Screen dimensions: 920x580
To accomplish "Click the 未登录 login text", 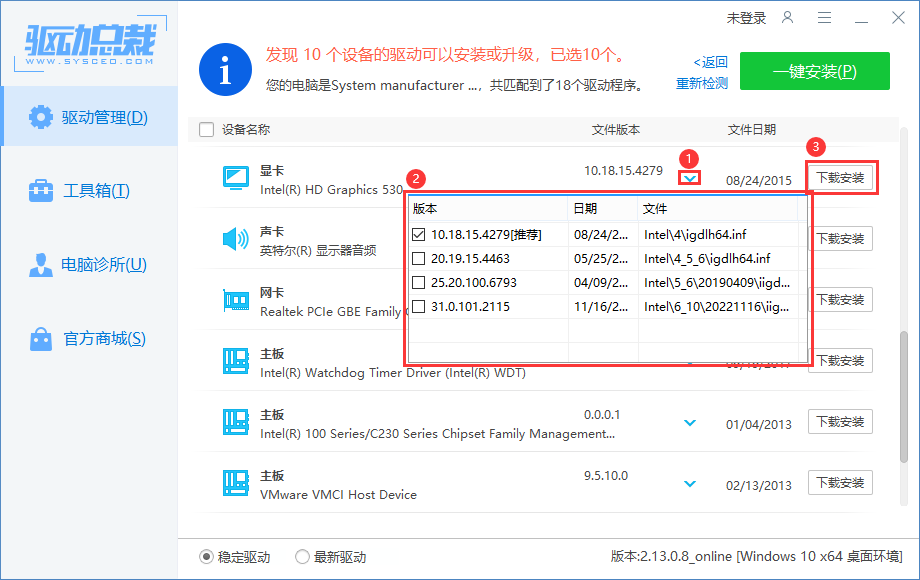I will [x=746, y=18].
